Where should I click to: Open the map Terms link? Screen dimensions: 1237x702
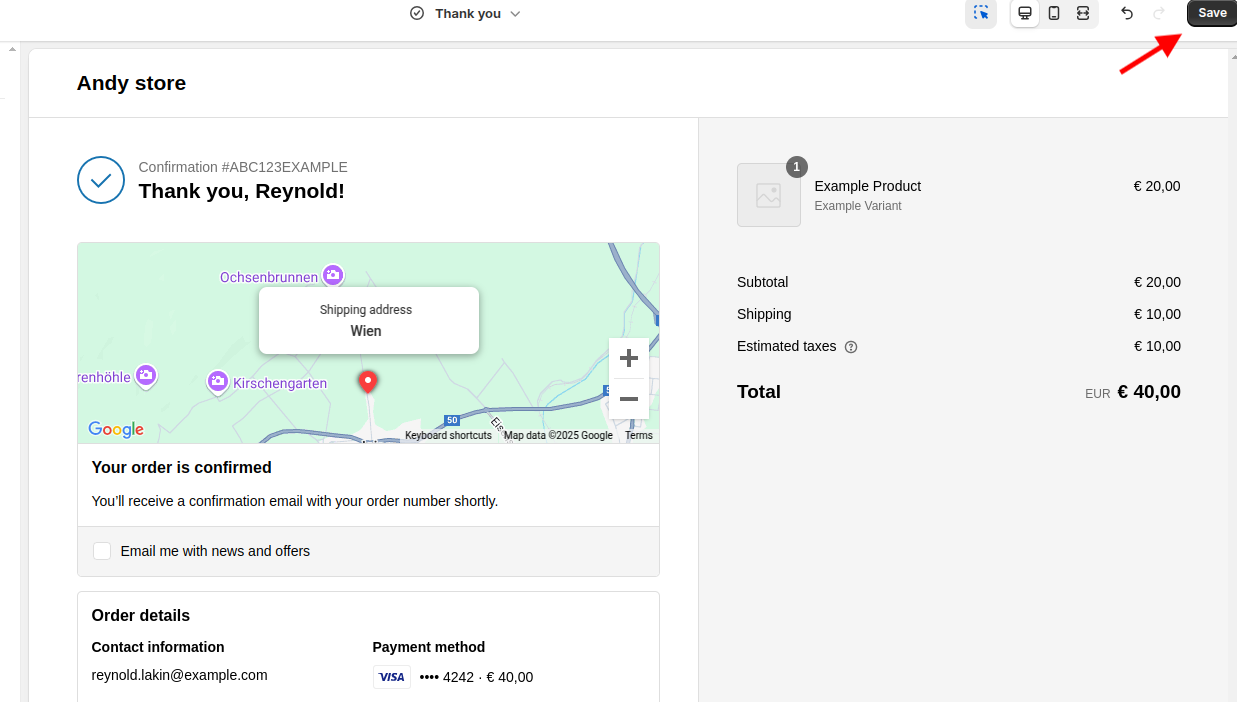pos(639,436)
